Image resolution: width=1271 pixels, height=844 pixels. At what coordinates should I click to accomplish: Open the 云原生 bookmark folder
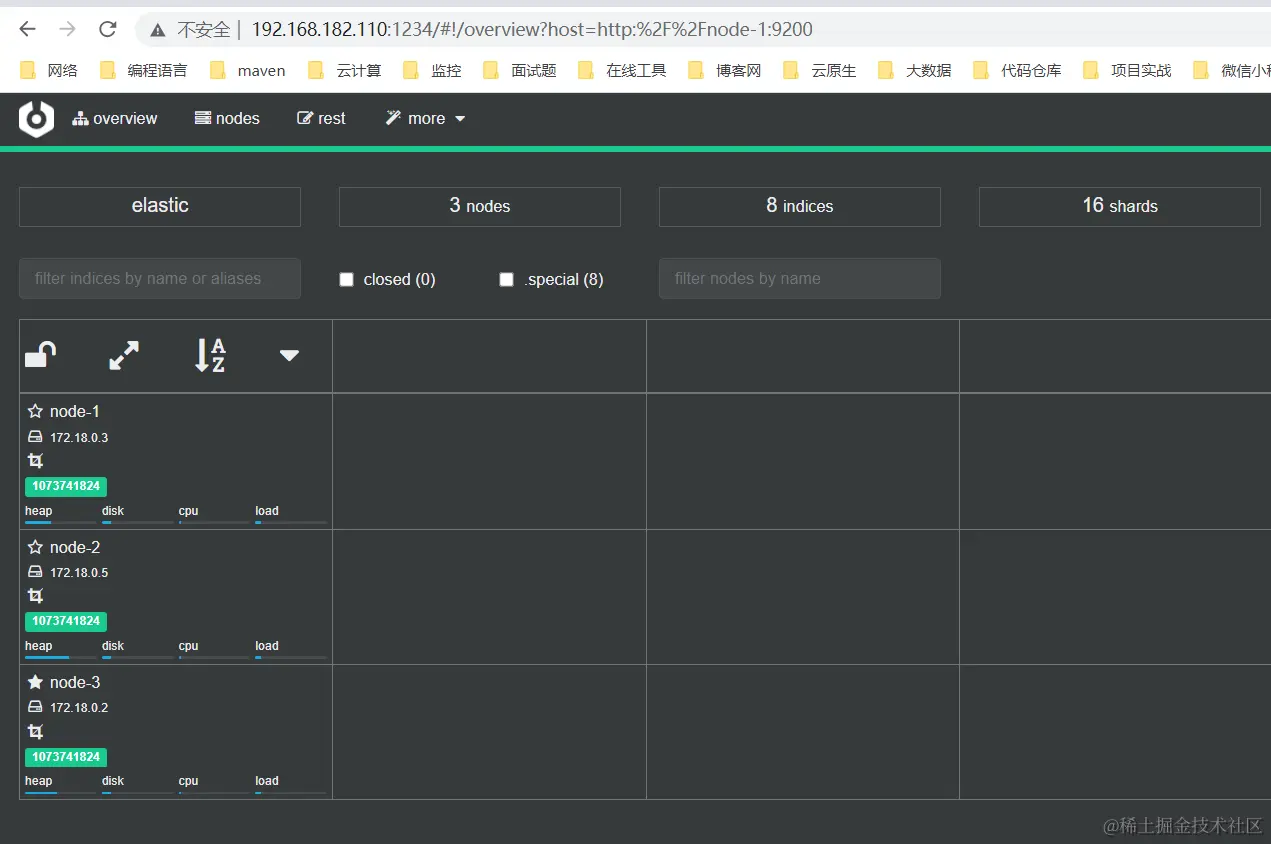(x=820, y=70)
